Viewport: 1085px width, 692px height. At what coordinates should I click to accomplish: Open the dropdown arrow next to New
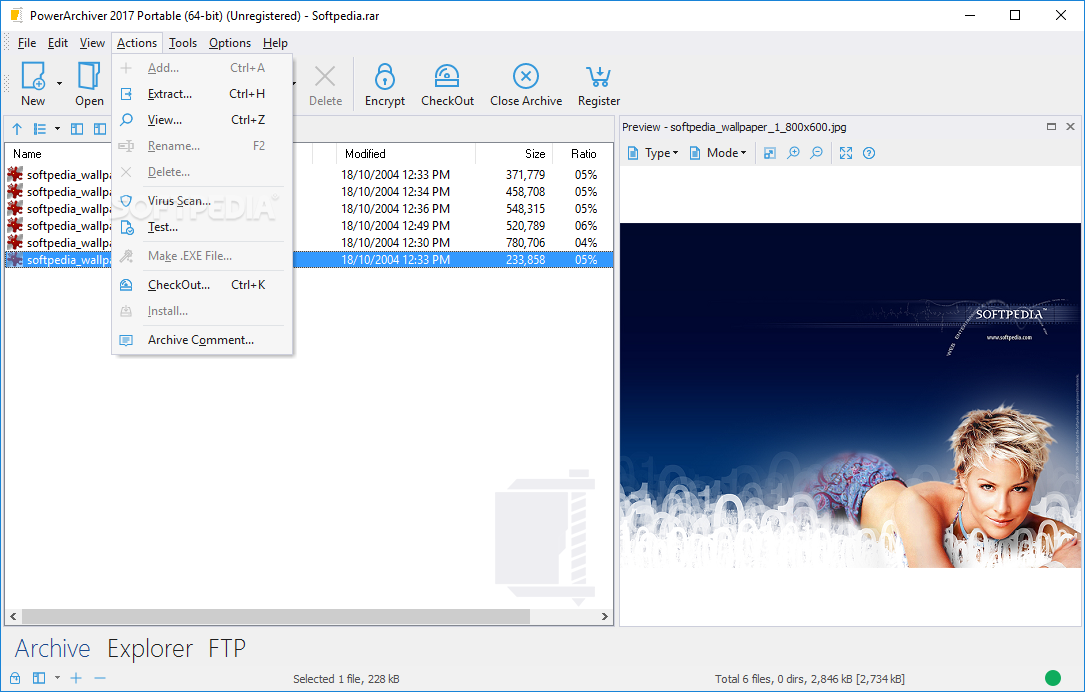(60, 84)
